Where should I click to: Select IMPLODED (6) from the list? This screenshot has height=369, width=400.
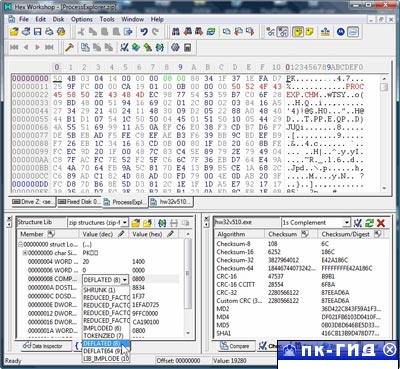pos(106,328)
